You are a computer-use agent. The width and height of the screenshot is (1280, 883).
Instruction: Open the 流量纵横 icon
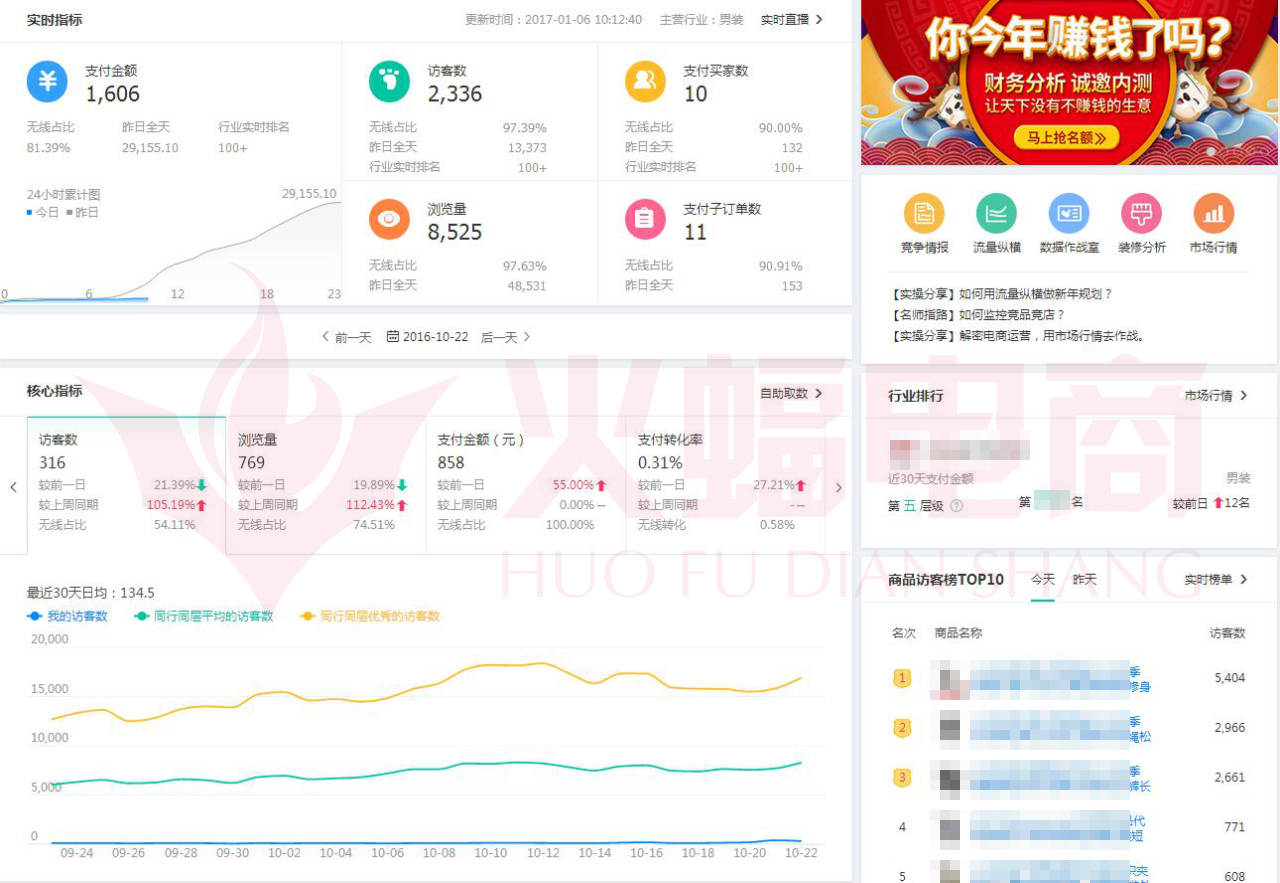pyautogui.click(x=996, y=214)
